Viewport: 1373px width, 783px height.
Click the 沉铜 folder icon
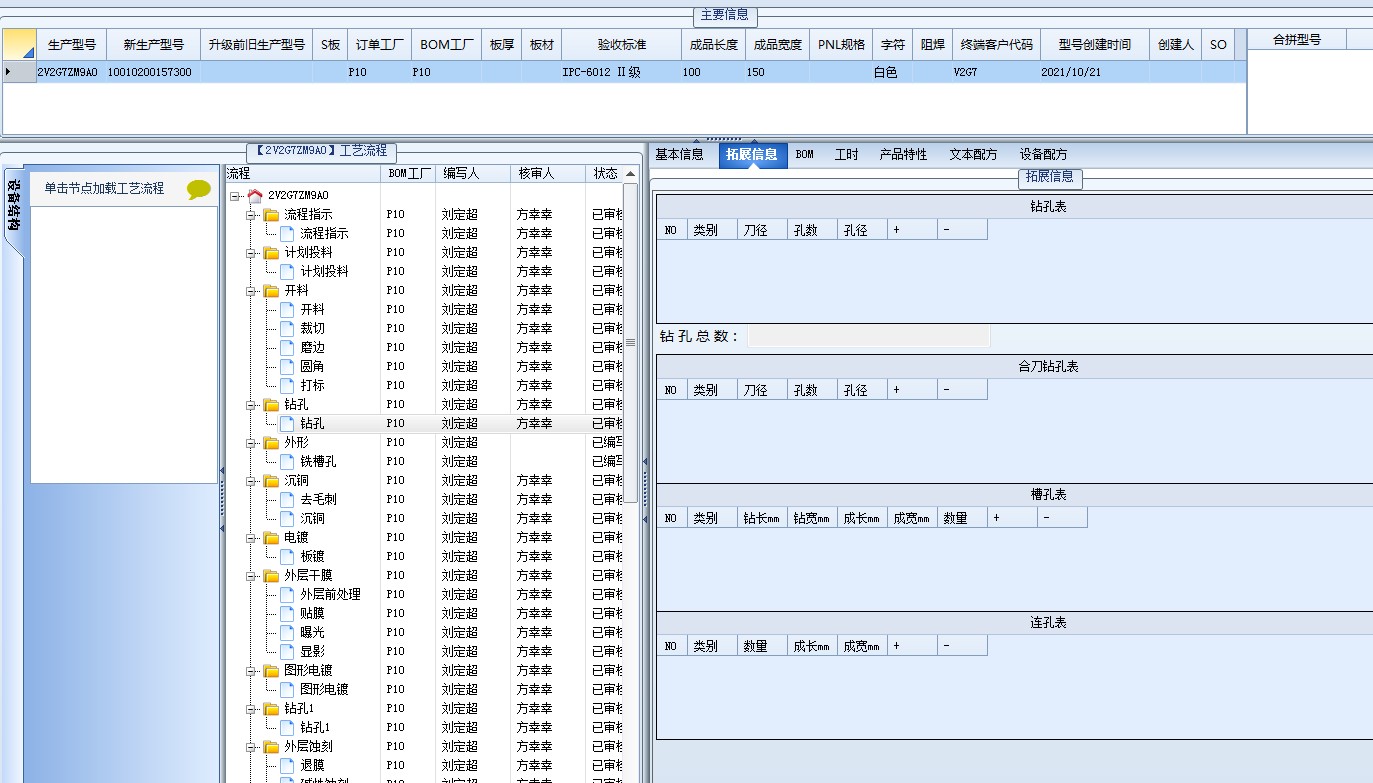coord(271,480)
